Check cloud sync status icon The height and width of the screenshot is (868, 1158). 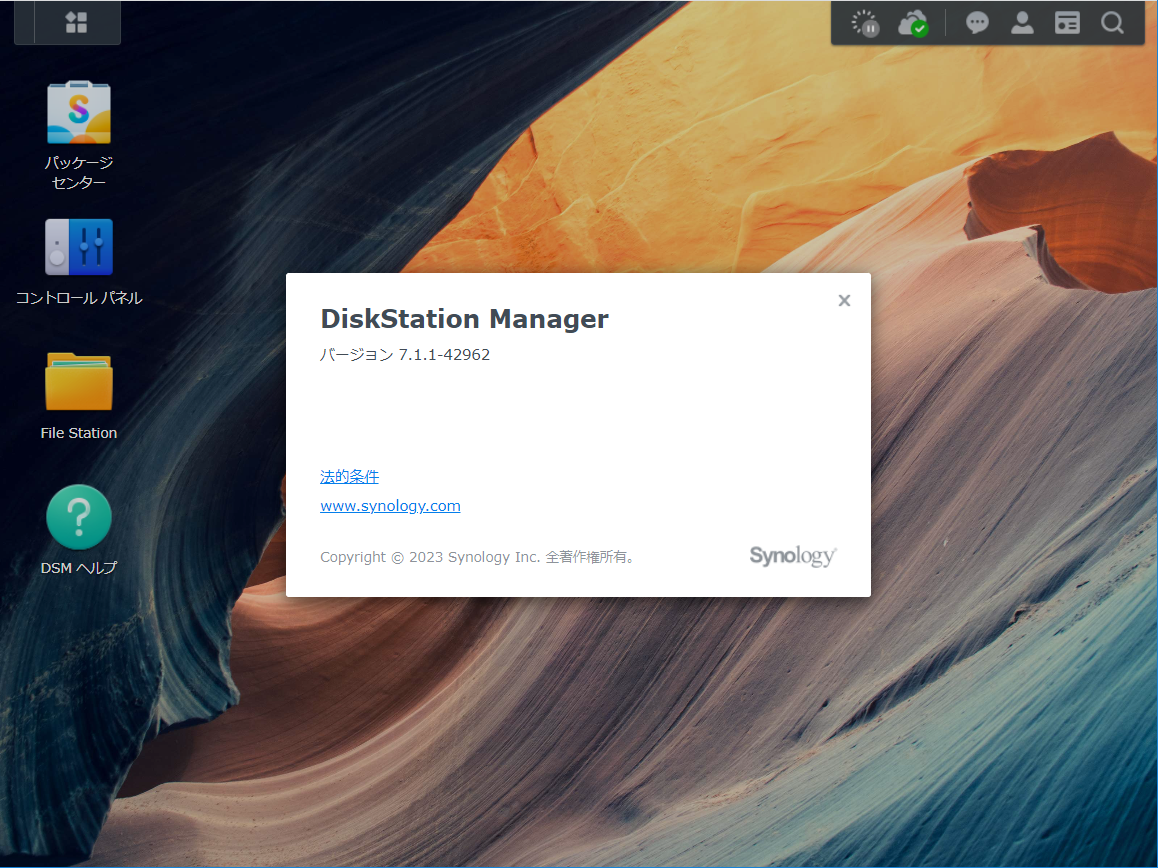[913, 24]
